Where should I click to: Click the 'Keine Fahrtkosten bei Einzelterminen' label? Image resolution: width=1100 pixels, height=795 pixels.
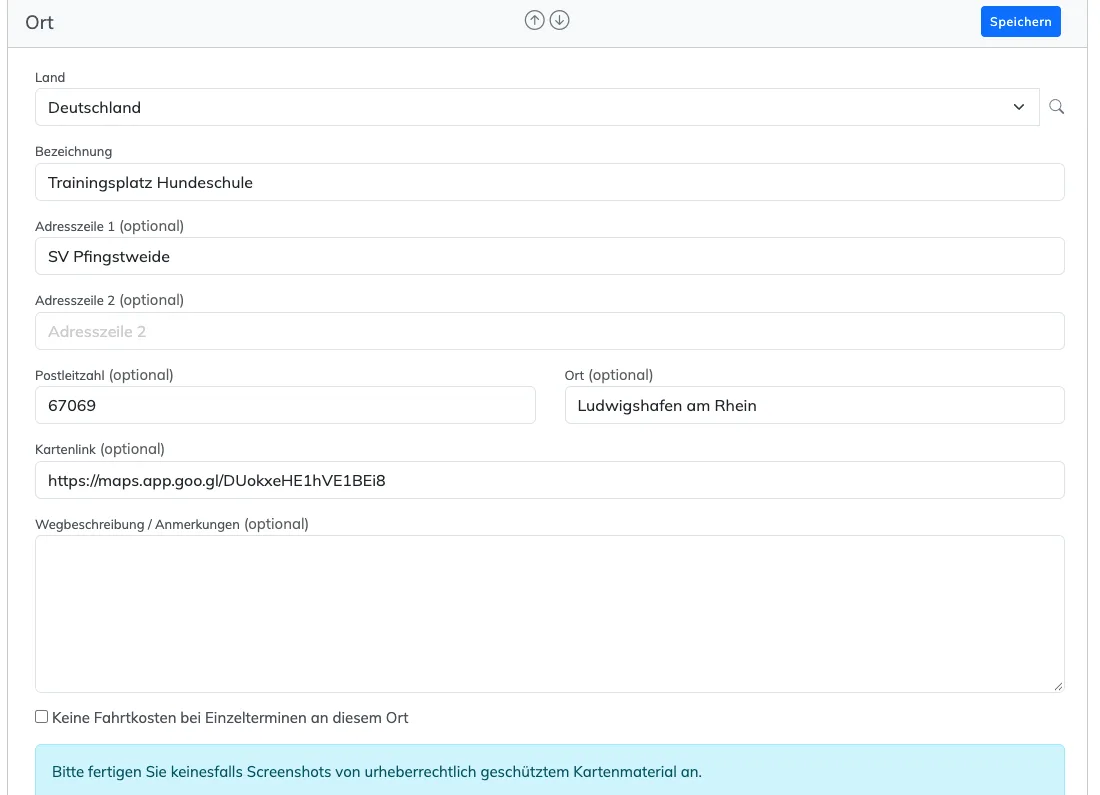pyautogui.click(x=230, y=718)
